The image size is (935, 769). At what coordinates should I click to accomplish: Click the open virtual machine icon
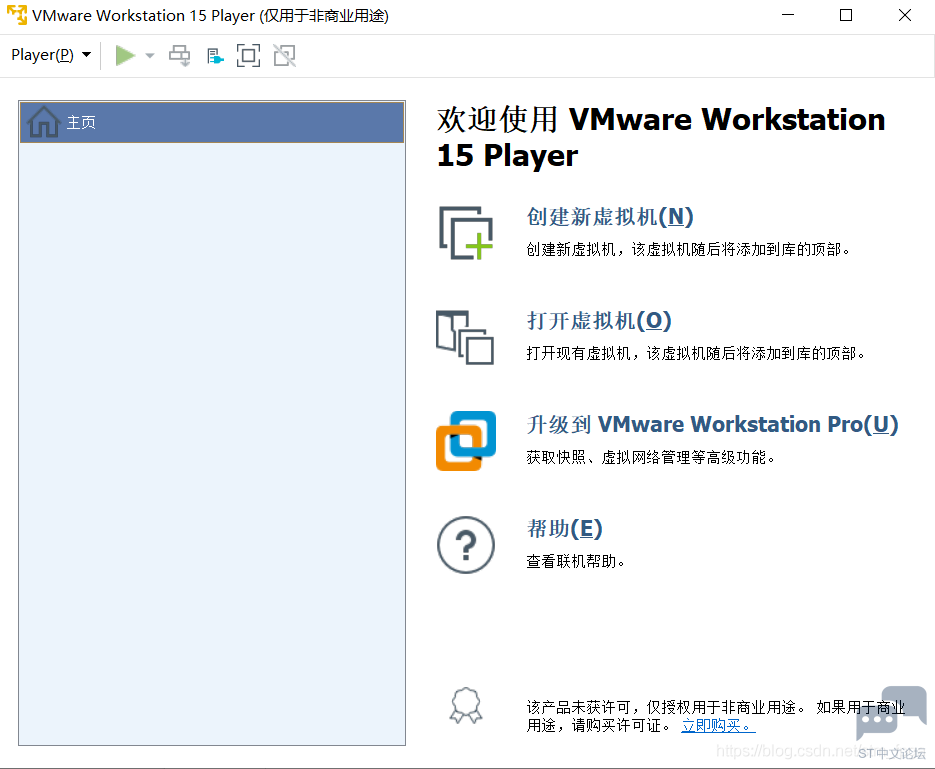(465, 337)
